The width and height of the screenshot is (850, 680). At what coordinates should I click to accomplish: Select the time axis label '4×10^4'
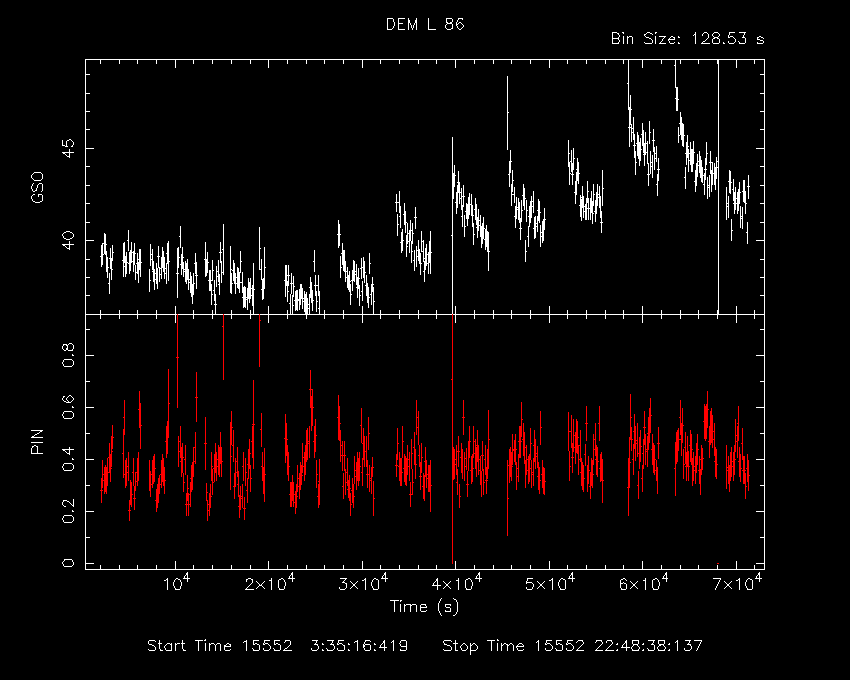pos(456,583)
